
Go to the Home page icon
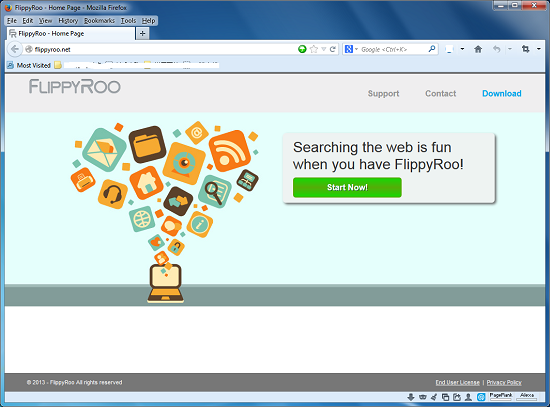click(x=478, y=49)
